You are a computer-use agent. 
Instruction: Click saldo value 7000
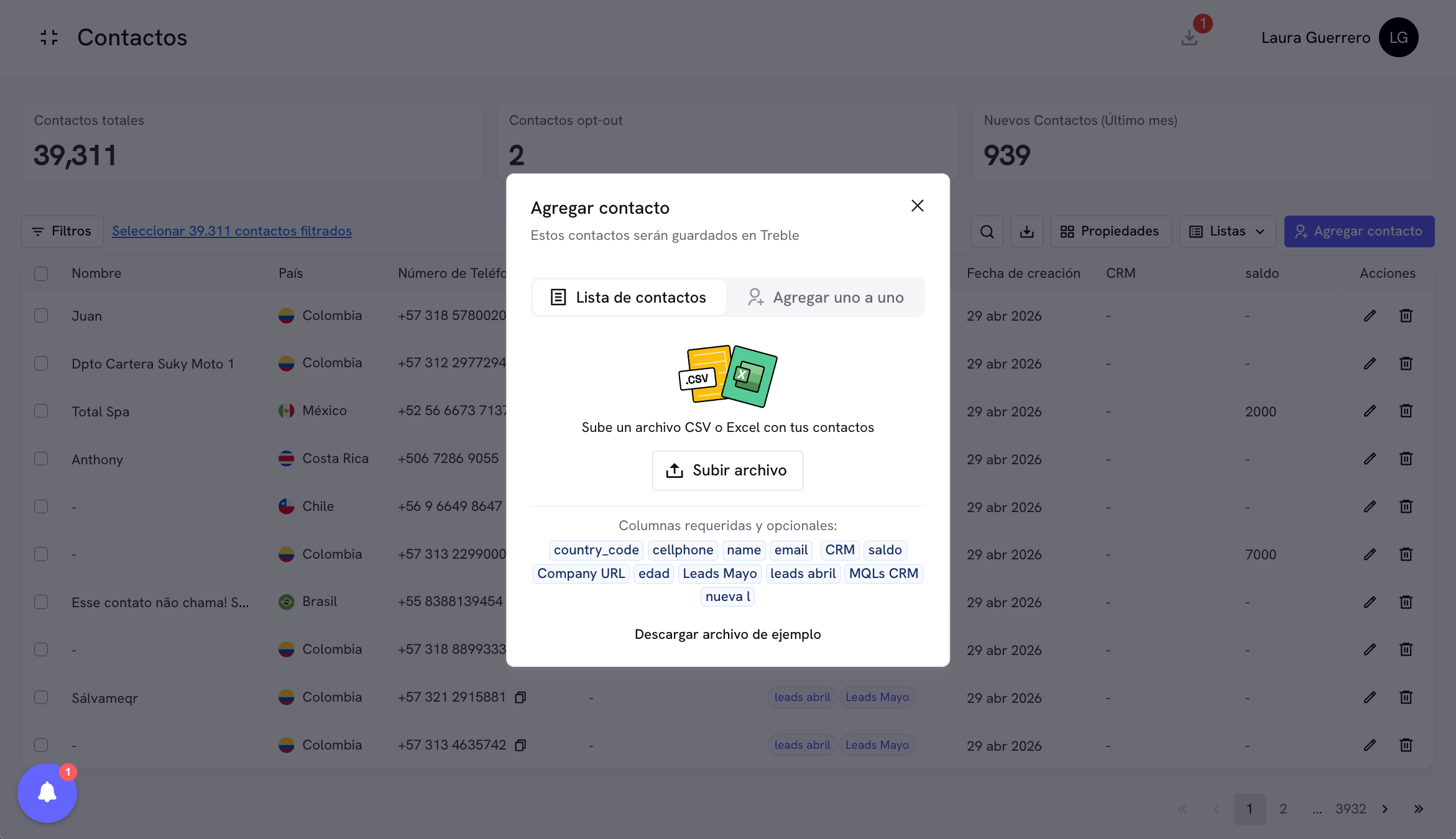[1261, 554]
